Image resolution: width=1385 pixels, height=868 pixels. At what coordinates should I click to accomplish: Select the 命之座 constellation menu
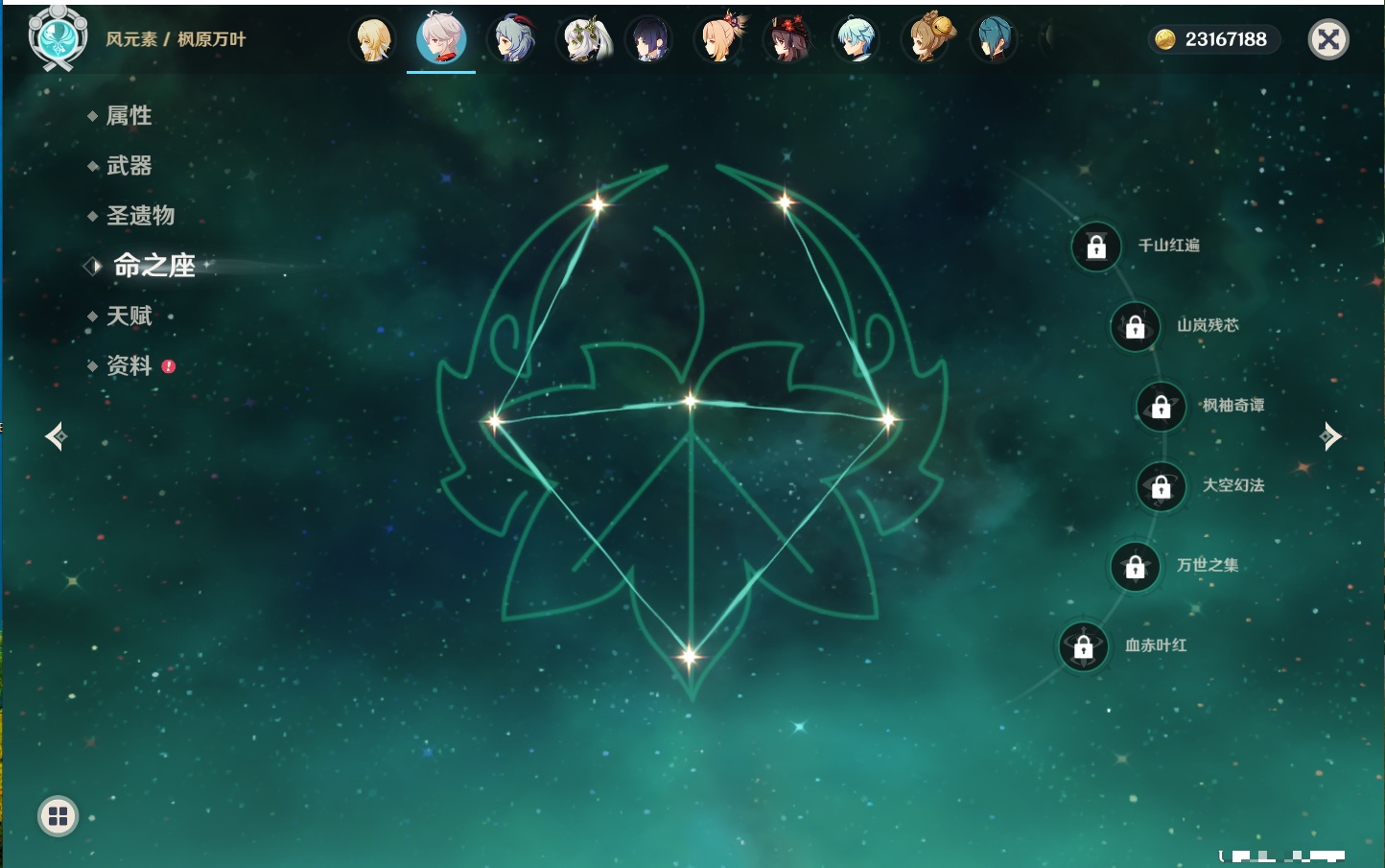coord(153,266)
